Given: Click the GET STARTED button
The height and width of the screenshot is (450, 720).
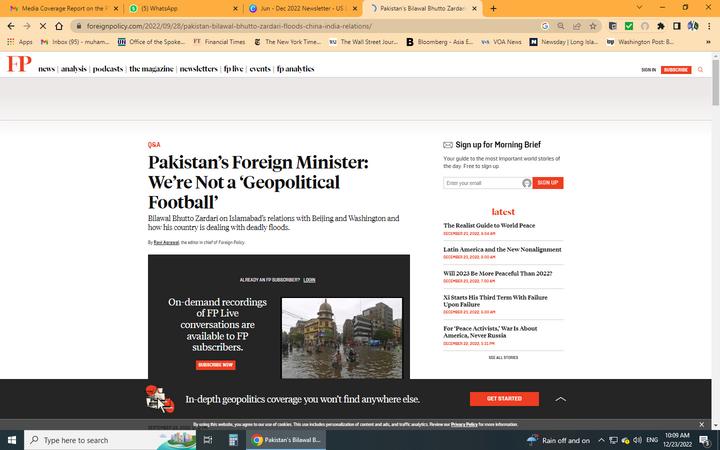Looking at the screenshot, I should pos(504,399).
